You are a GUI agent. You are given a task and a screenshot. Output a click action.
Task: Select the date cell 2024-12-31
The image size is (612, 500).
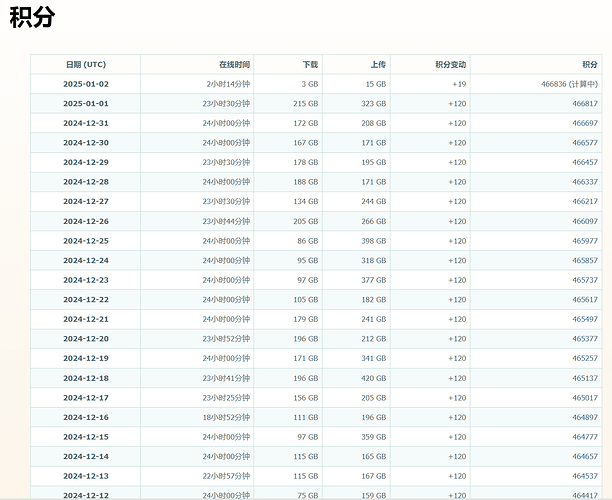pos(86,123)
